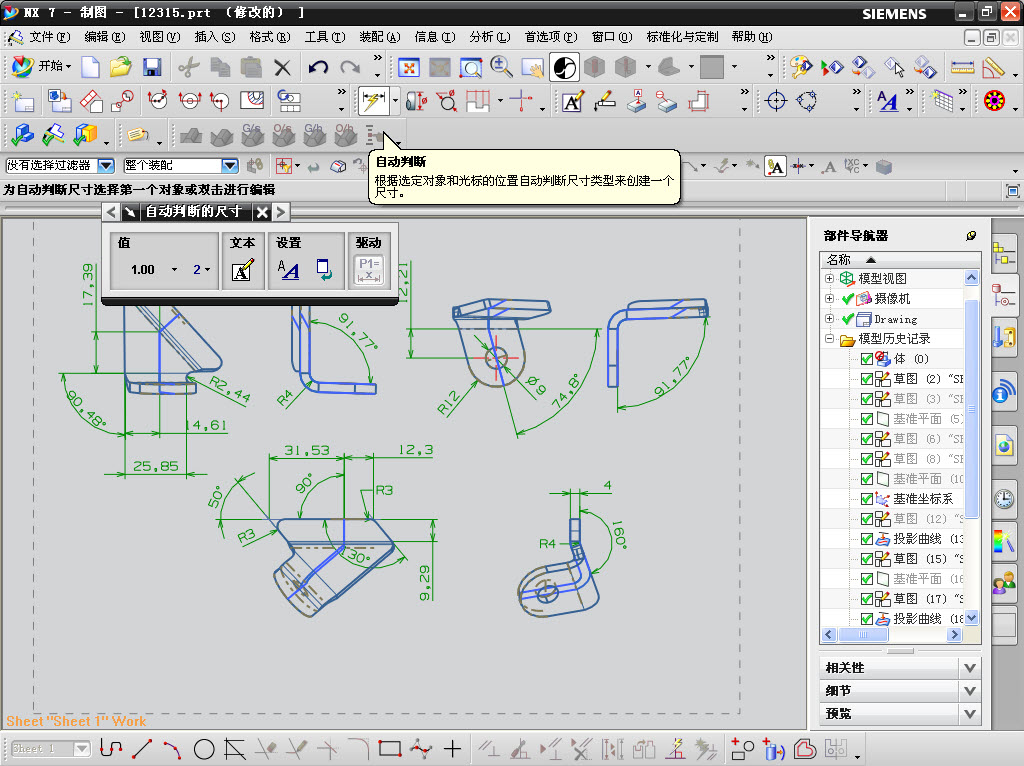Click the Open folder icon

point(121,67)
